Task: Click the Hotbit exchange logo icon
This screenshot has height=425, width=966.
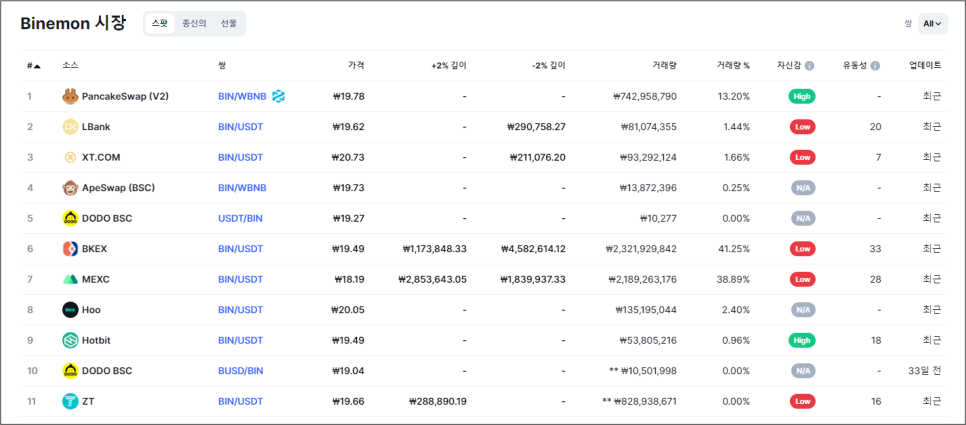Action: [x=70, y=340]
